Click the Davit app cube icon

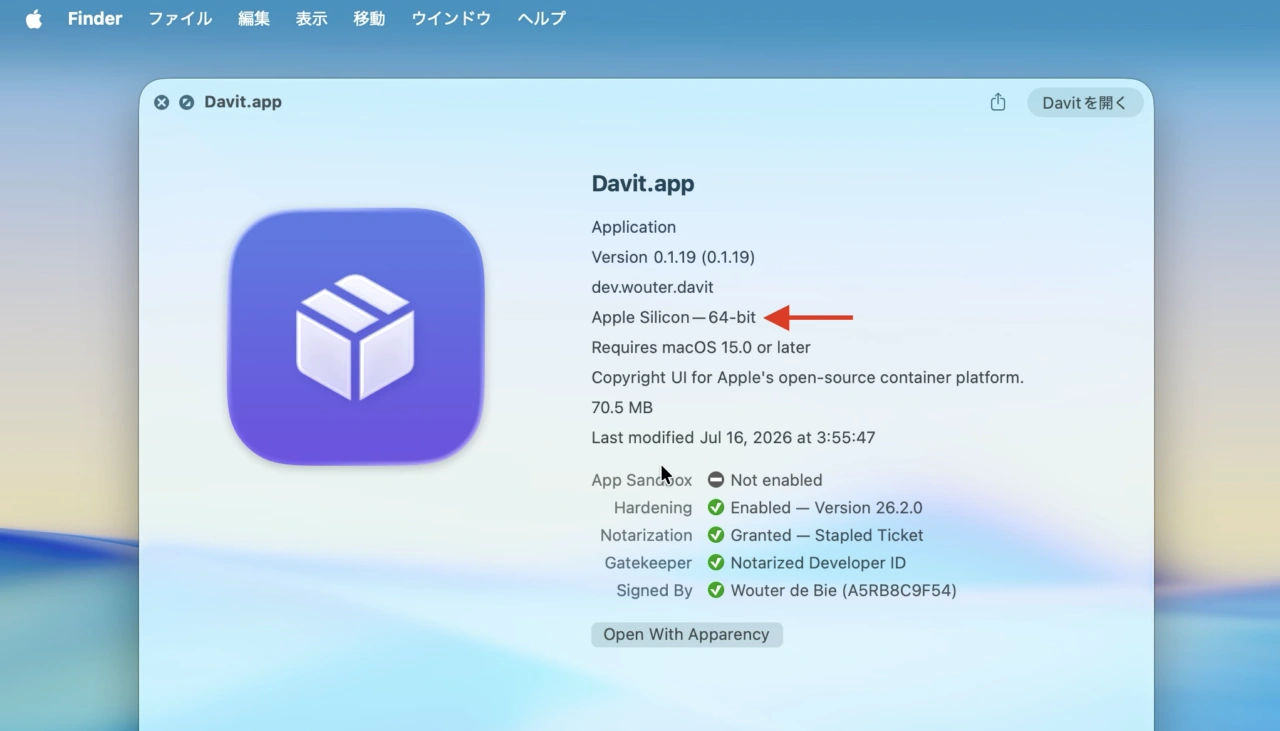(x=356, y=336)
